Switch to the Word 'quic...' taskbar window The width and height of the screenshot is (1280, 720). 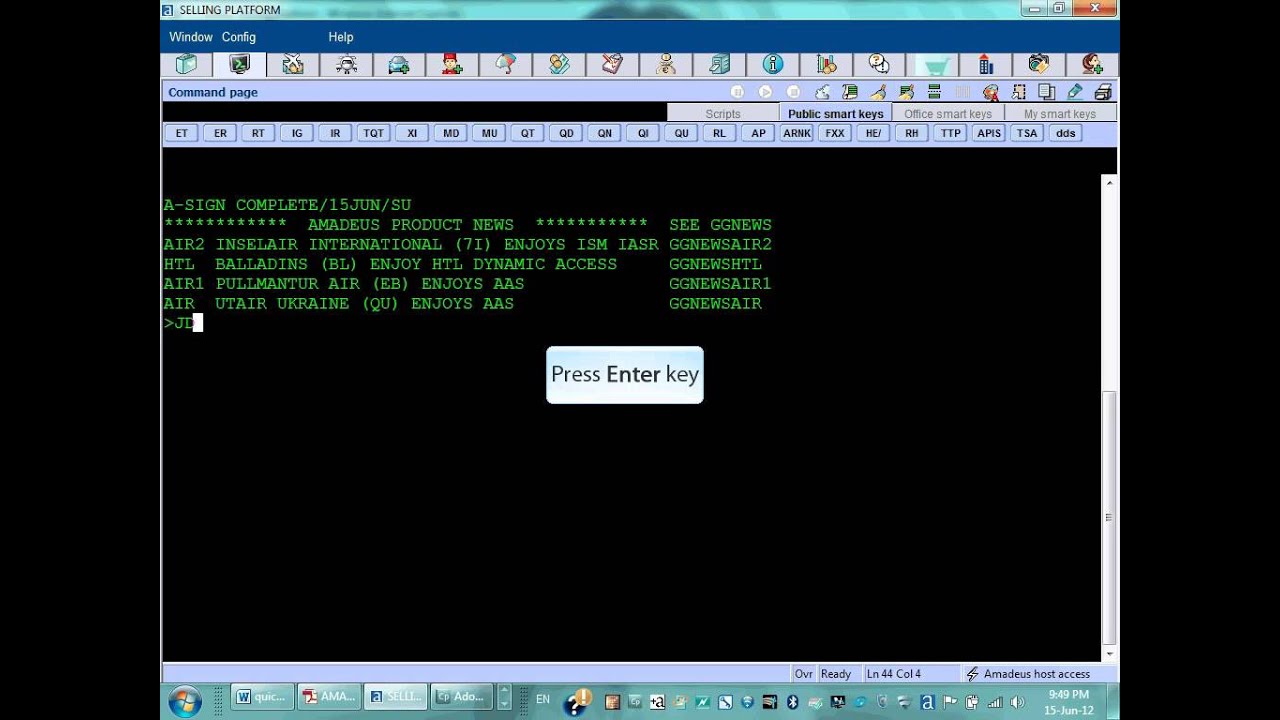click(x=261, y=697)
